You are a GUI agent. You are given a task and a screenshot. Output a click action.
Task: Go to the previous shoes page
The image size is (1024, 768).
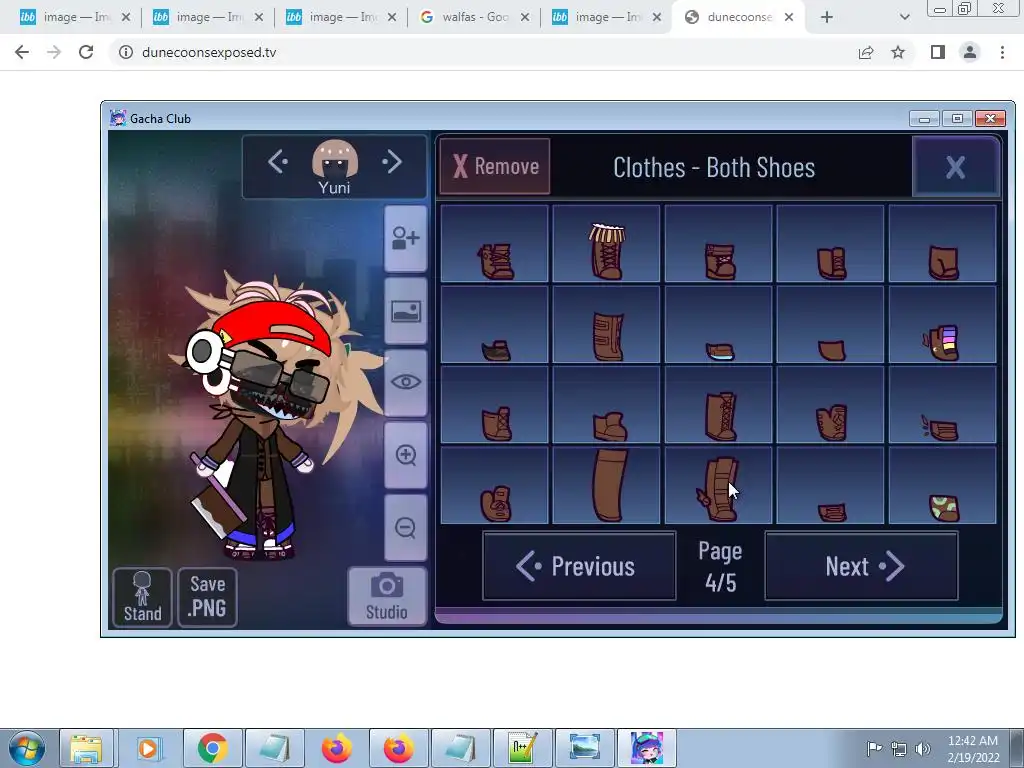[579, 566]
